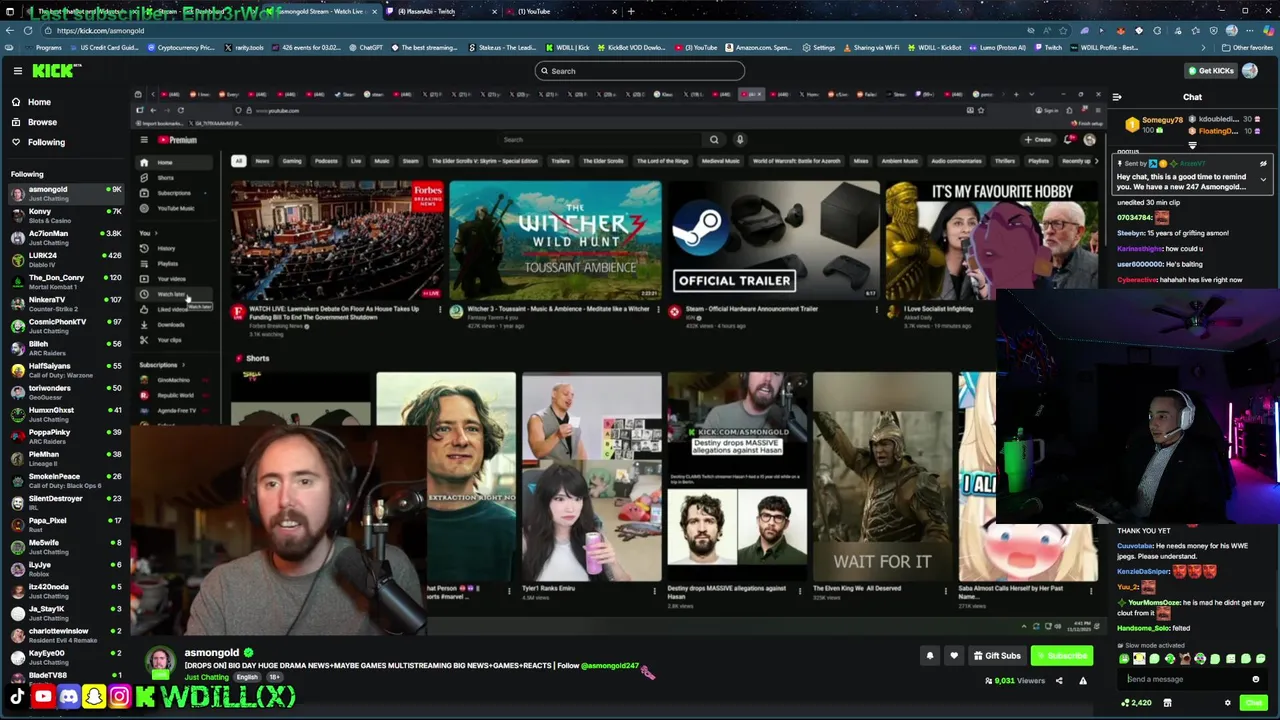The image size is (1280, 720).
Task: Click the YouTube icon in bottom overlay
Action: [x=43, y=697]
